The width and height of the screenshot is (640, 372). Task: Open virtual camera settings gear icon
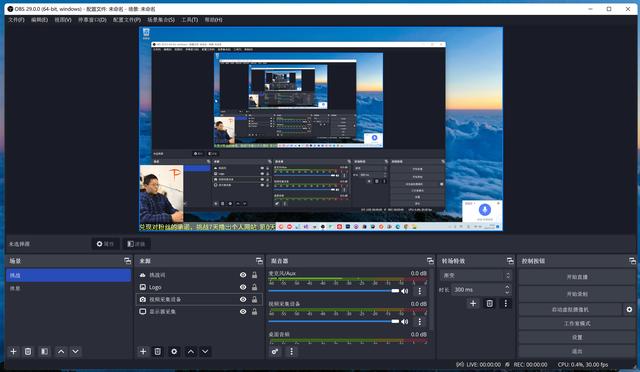click(x=629, y=310)
